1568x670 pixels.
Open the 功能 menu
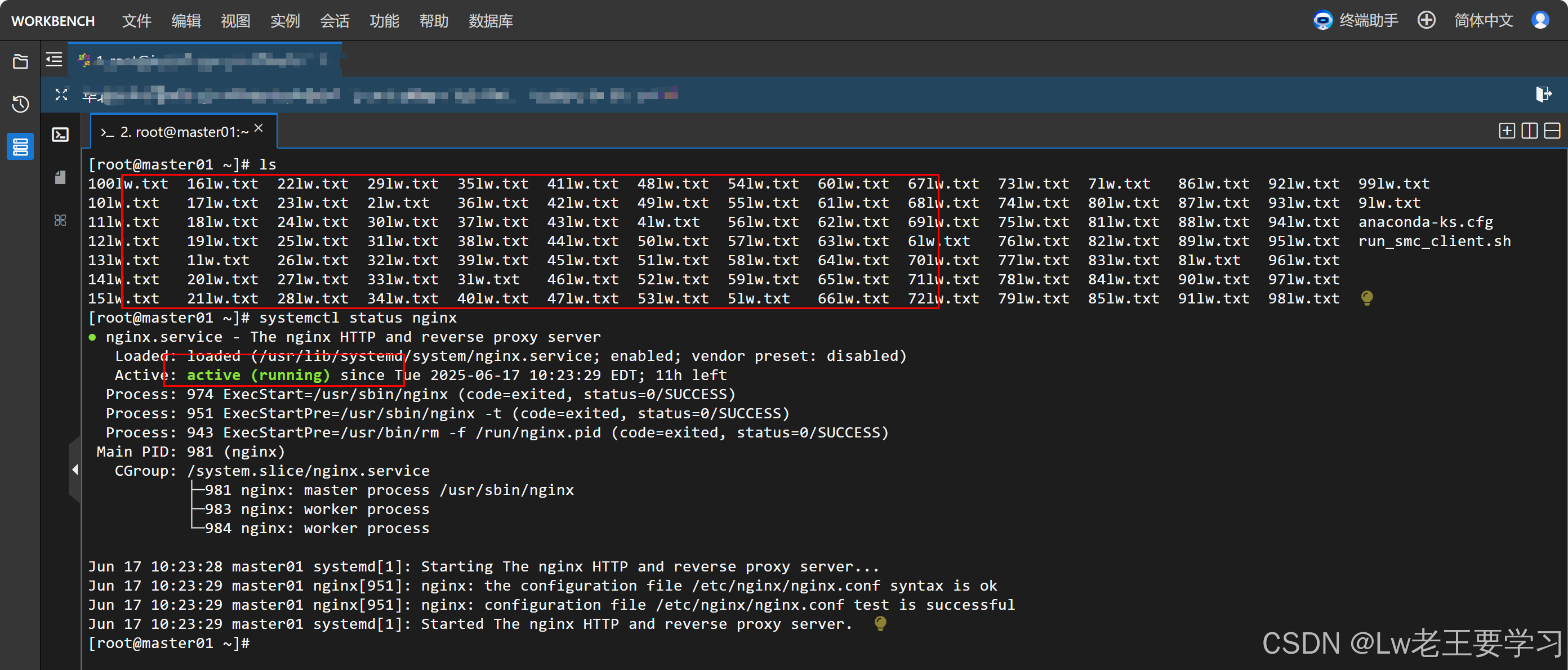pyautogui.click(x=384, y=21)
